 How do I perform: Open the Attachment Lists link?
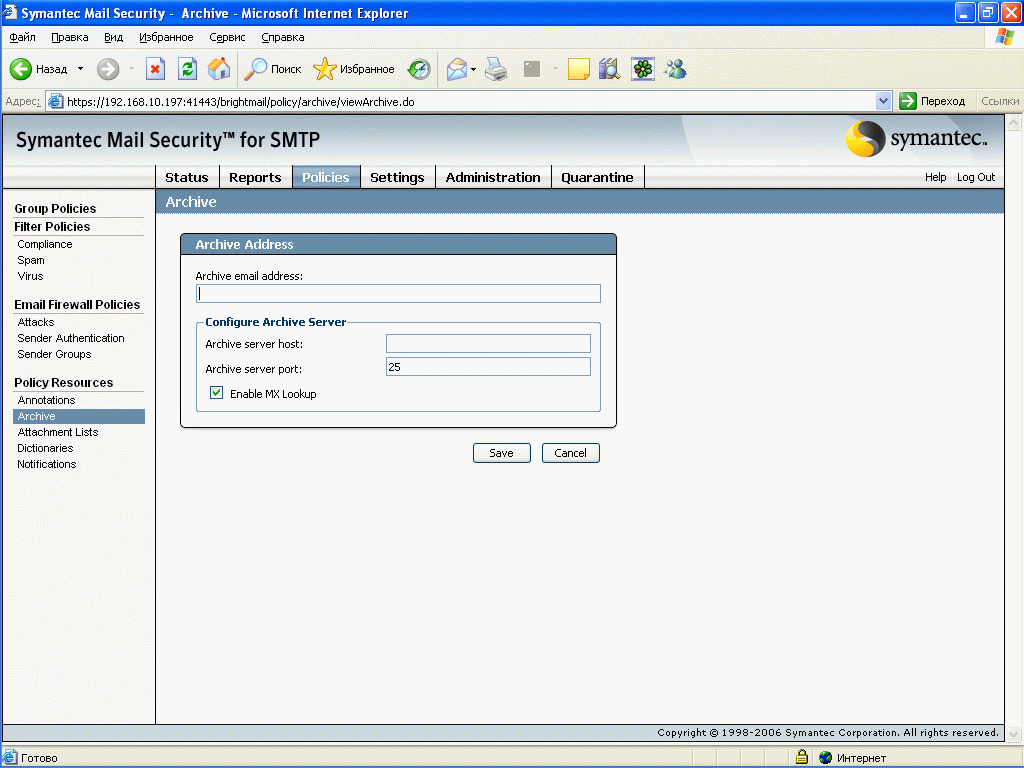[57, 432]
